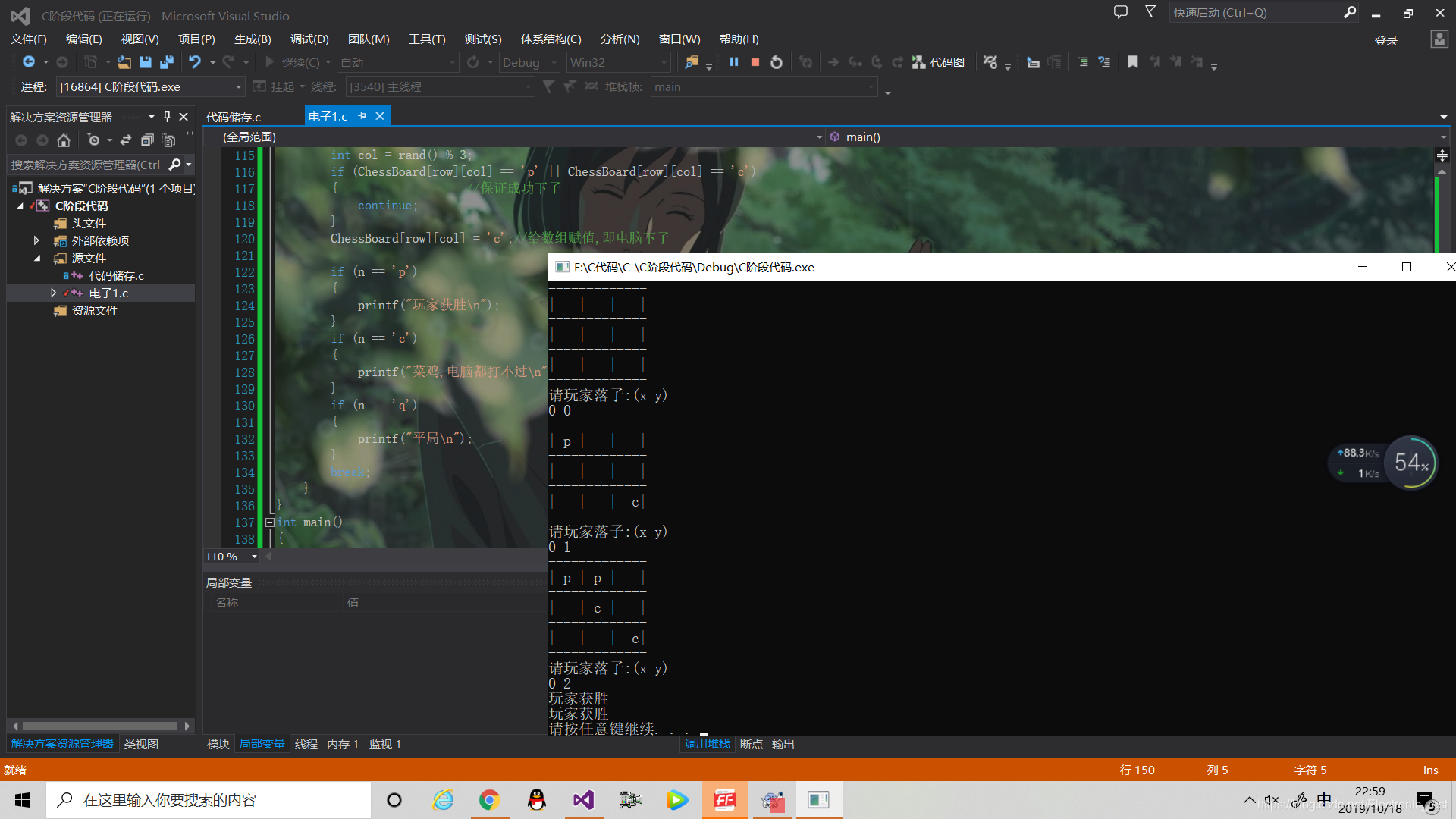
Task: Open the 代码图 code map button
Action: tap(939, 62)
